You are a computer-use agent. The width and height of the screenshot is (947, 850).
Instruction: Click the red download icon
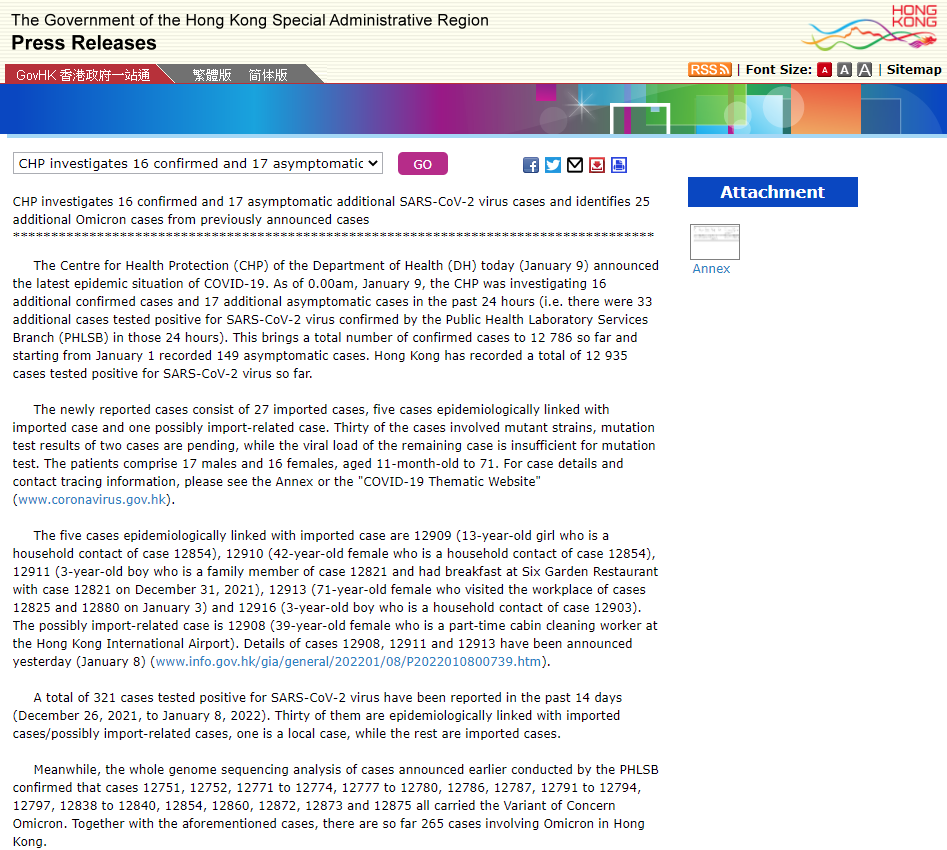[597, 165]
